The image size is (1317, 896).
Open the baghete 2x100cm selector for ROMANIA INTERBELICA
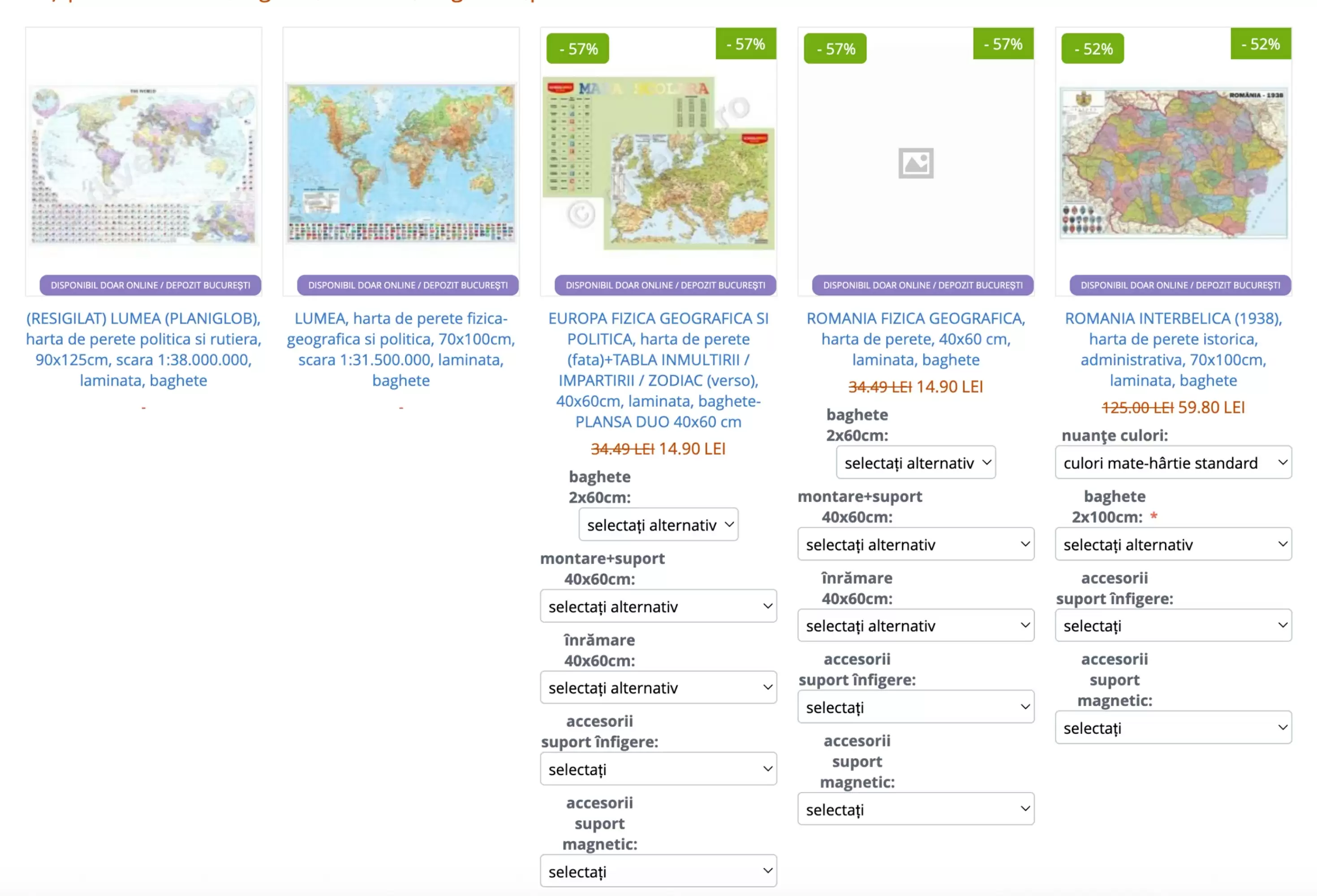click(1173, 544)
